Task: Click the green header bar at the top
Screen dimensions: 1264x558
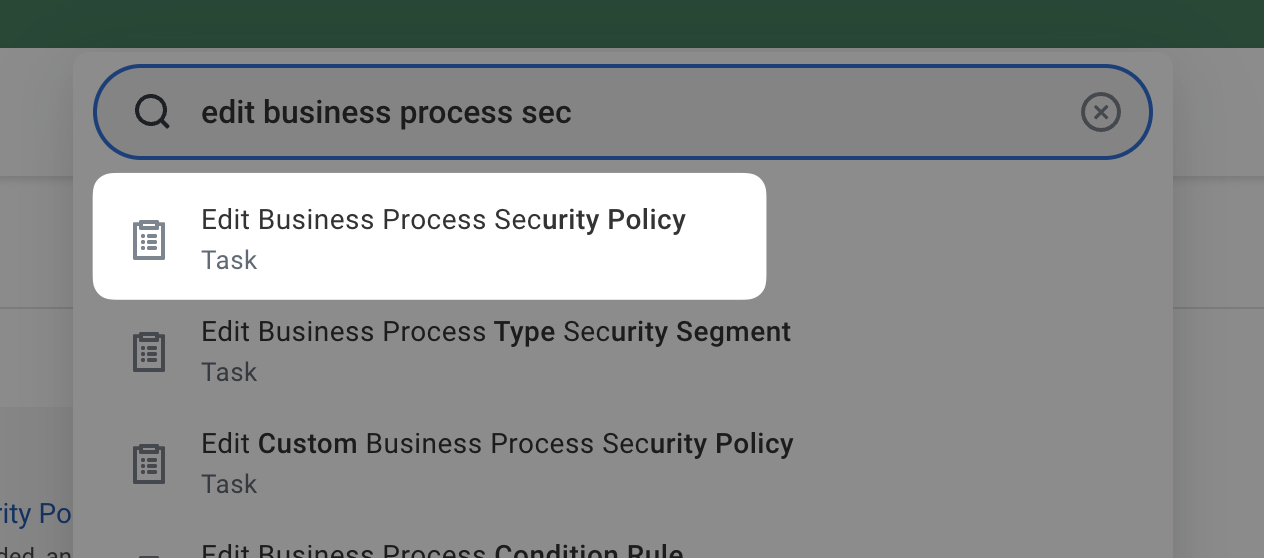Action: click(x=632, y=23)
